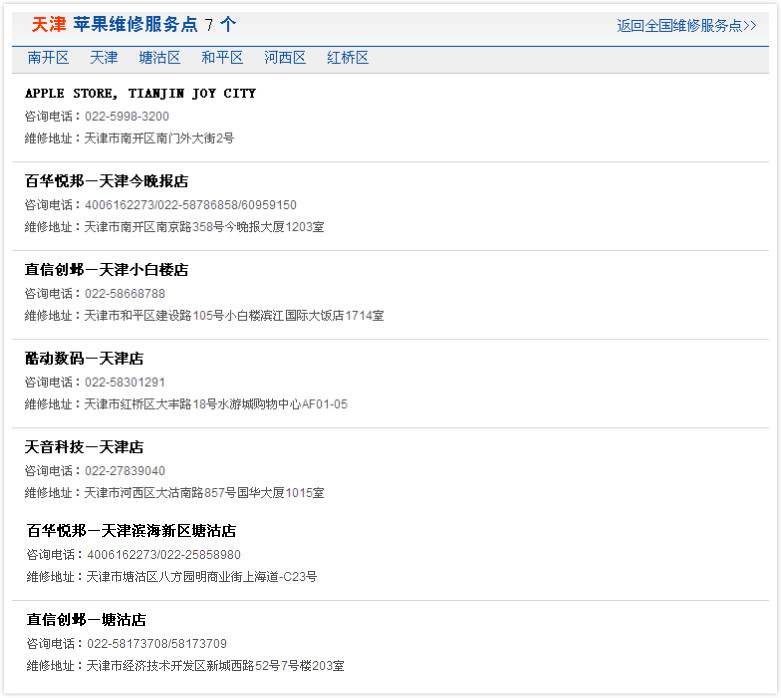Click the 酷动数码—天津店 store title
The image size is (781, 698).
pyautogui.click(x=84, y=358)
